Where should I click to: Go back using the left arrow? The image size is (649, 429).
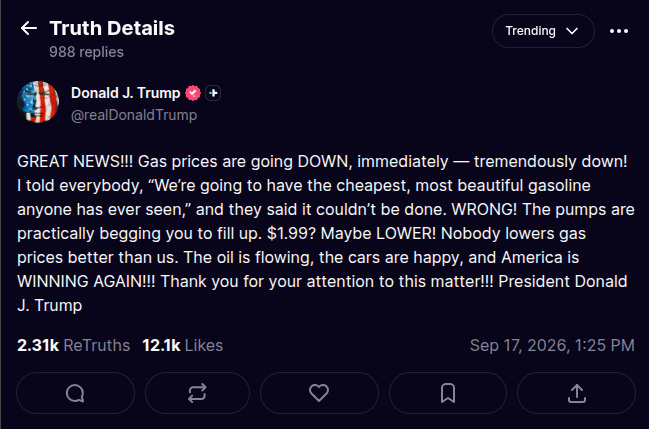pyautogui.click(x=29, y=28)
